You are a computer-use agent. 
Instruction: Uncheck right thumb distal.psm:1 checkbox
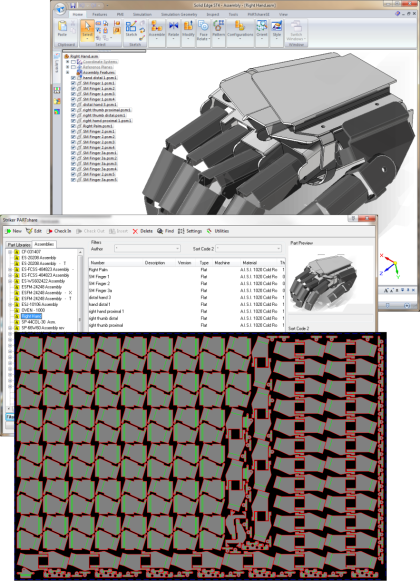pos(73,116)
